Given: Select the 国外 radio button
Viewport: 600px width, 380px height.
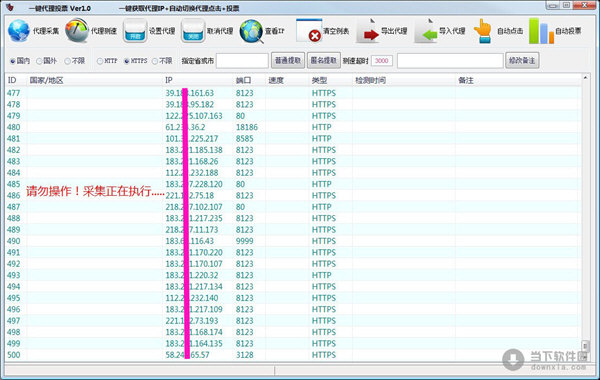Looking at the screenshot, I should tap(39, 61).
